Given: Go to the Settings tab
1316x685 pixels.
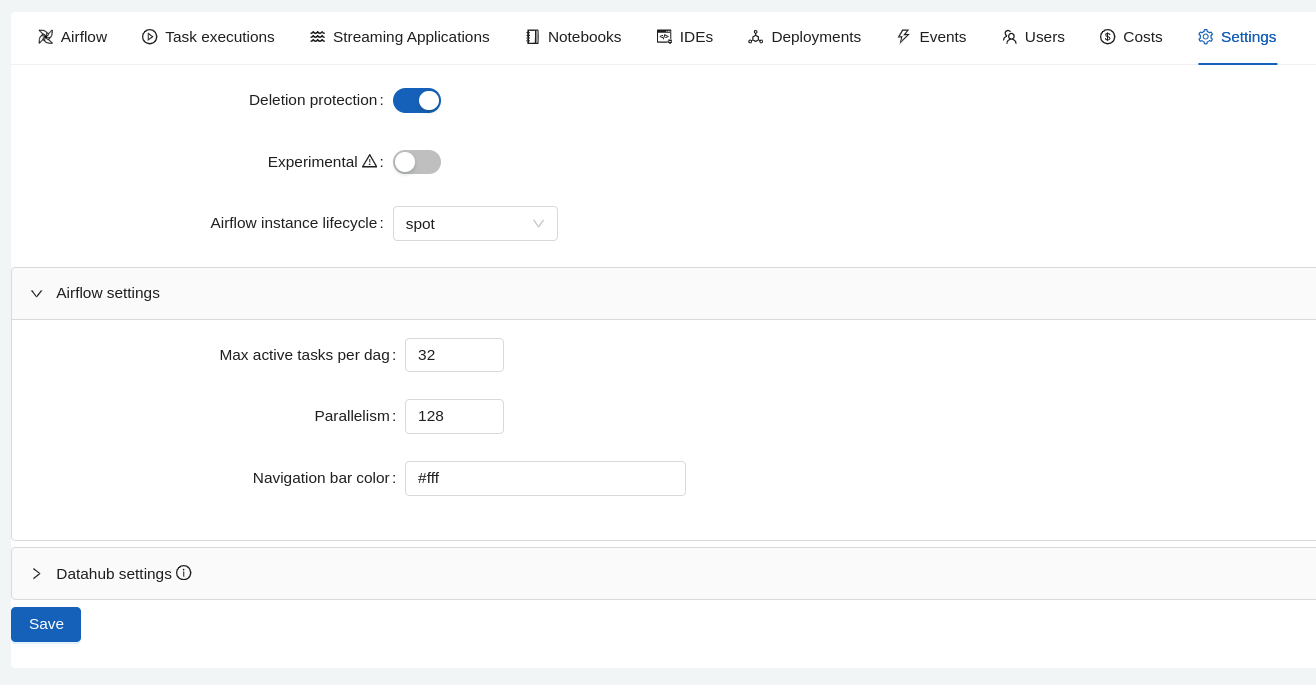Looking at the screenshot, I should pos(1237,36).
